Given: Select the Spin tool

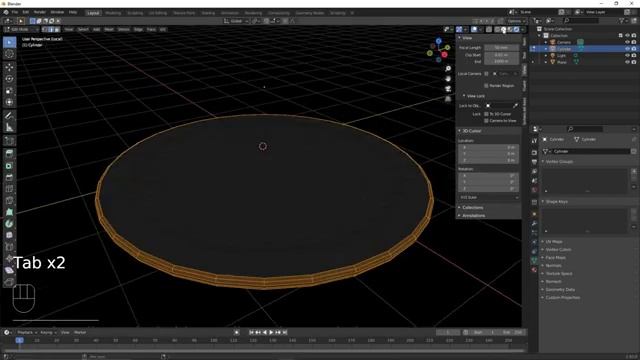Looking at the screenshot, I should (x=9, y=224).
